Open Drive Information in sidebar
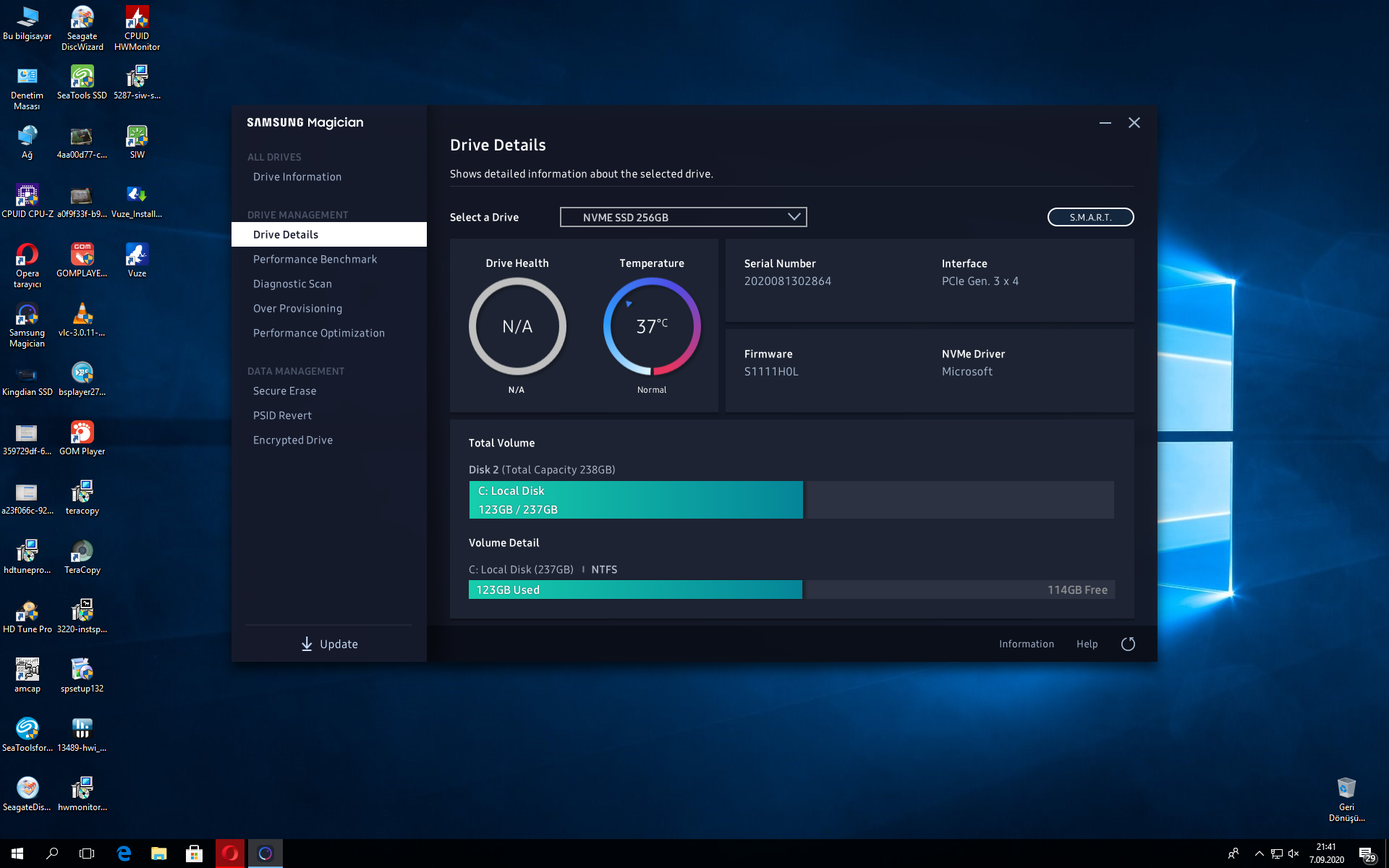 click(297, 176)
